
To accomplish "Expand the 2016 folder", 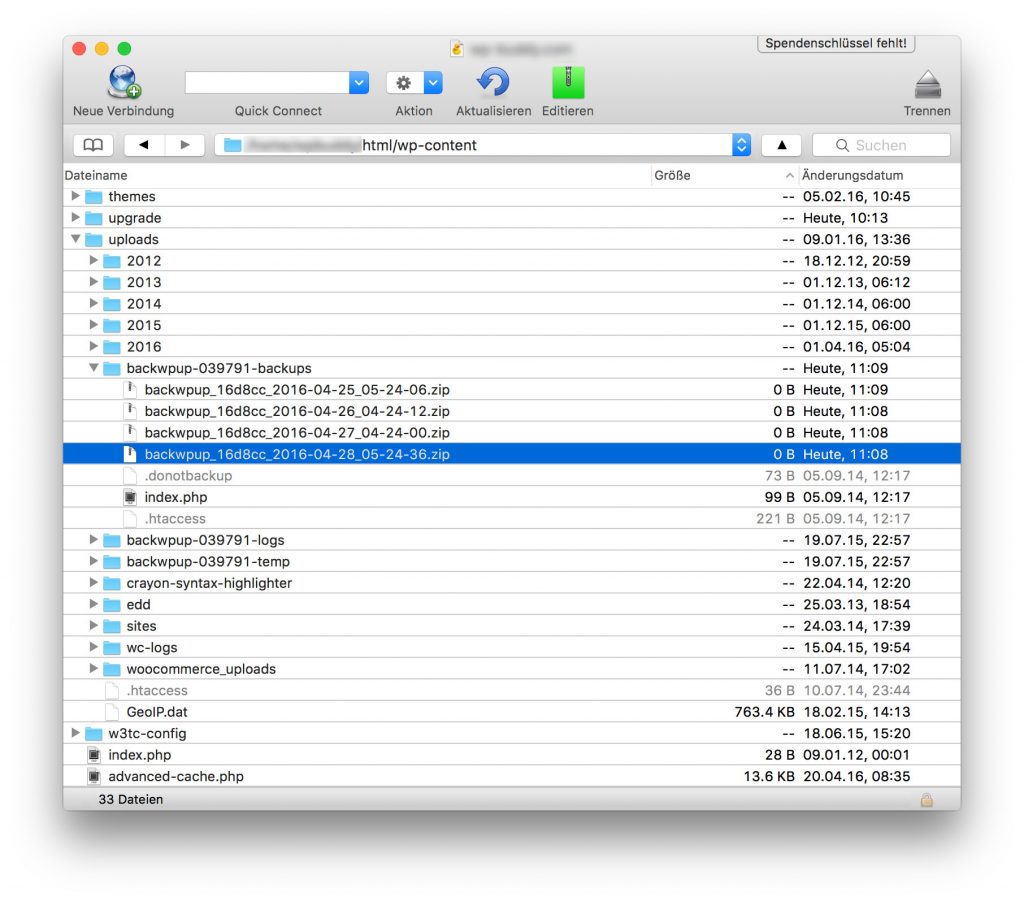I will click(x=93, y=346).
